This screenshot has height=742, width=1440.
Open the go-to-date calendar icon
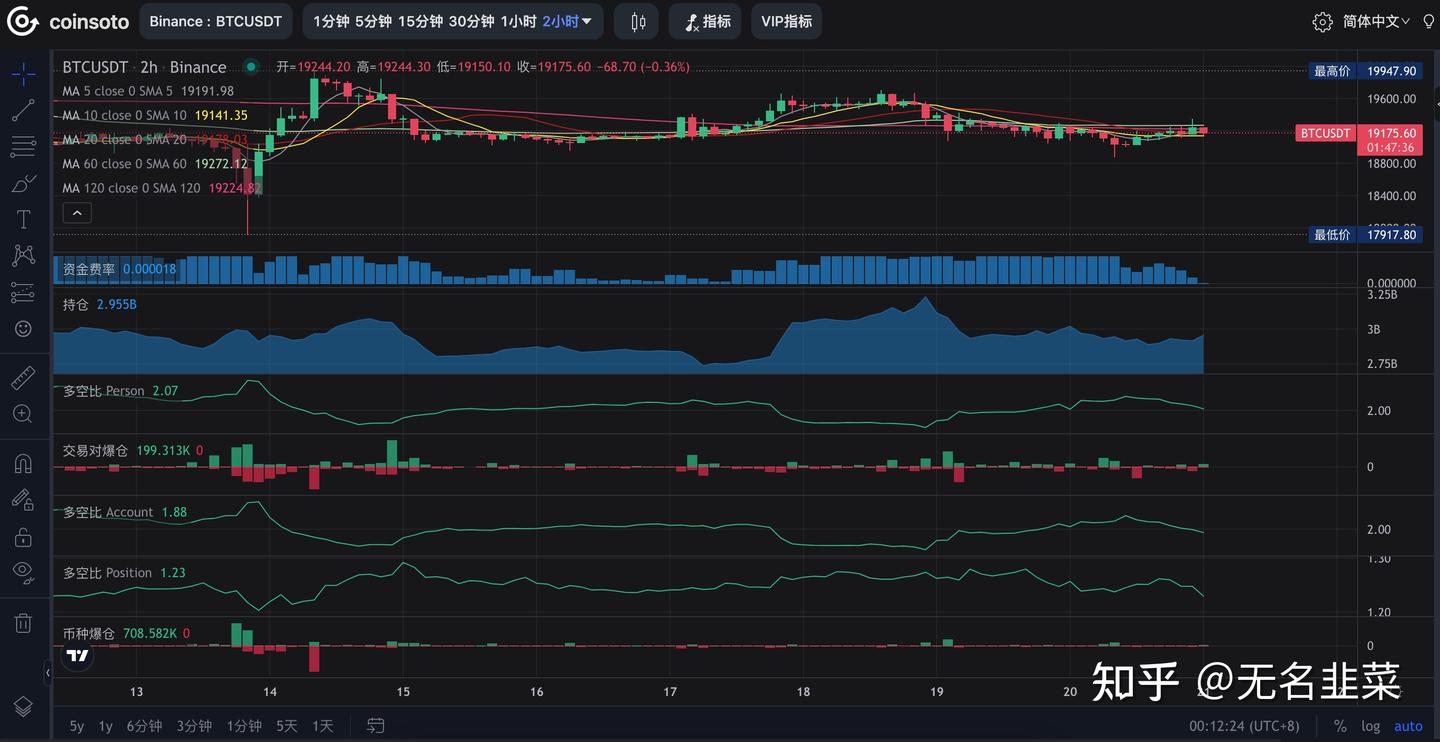tap(376, 726)
